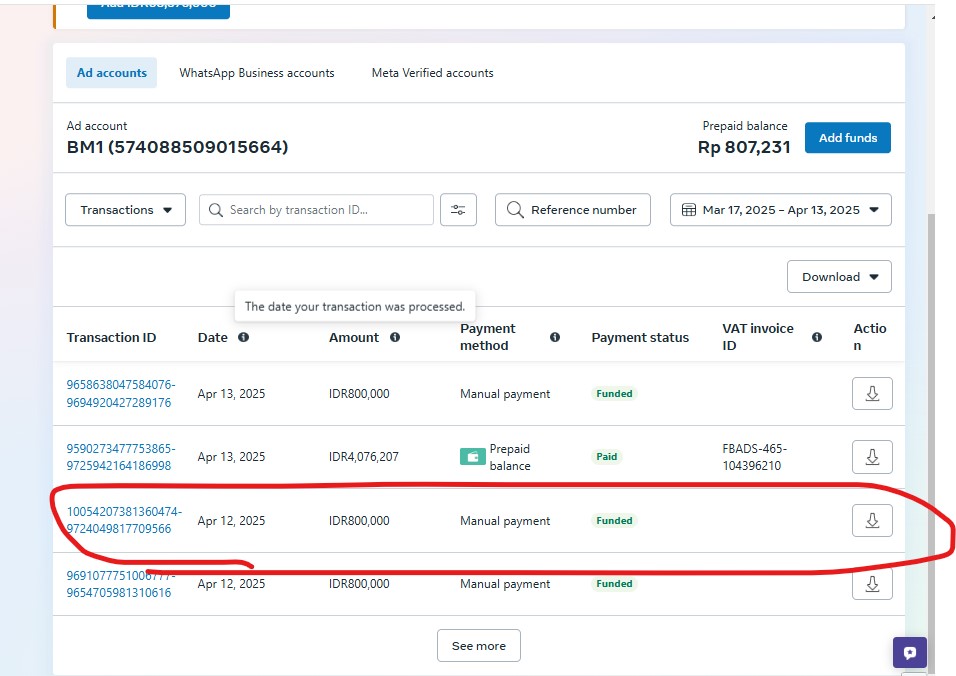Switch to WhatsApp Business accounts tab
Image resolution: width=956 pixels, height=676 pixels.
257,73
